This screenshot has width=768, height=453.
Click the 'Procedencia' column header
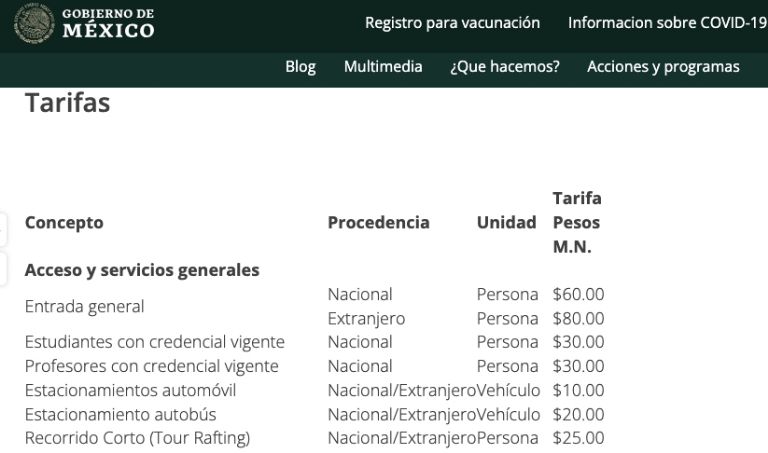pos(379,222)
